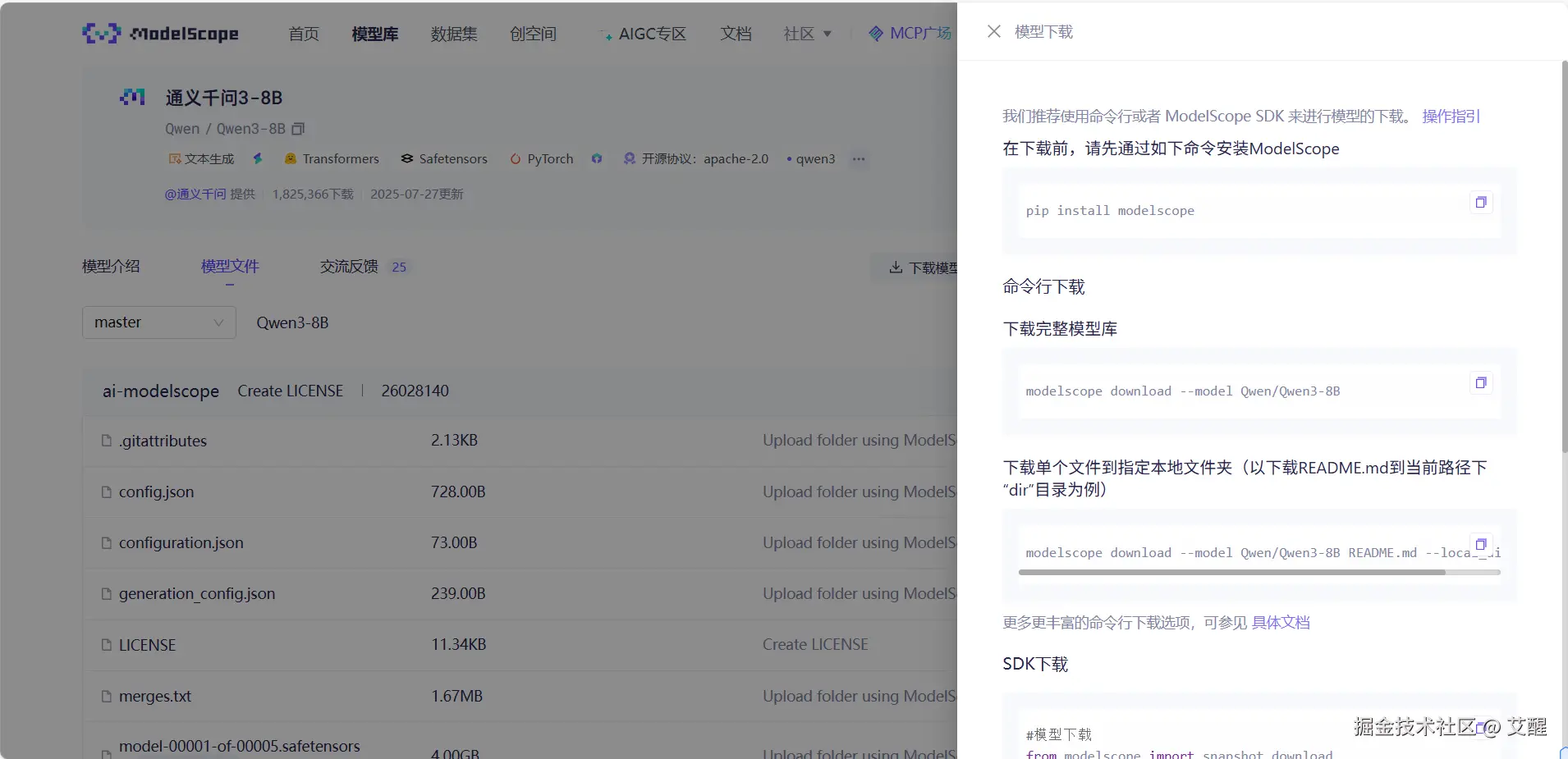1568x759 pixels.
Task: Close the 模型下载 panel
Action: [994, 31]
